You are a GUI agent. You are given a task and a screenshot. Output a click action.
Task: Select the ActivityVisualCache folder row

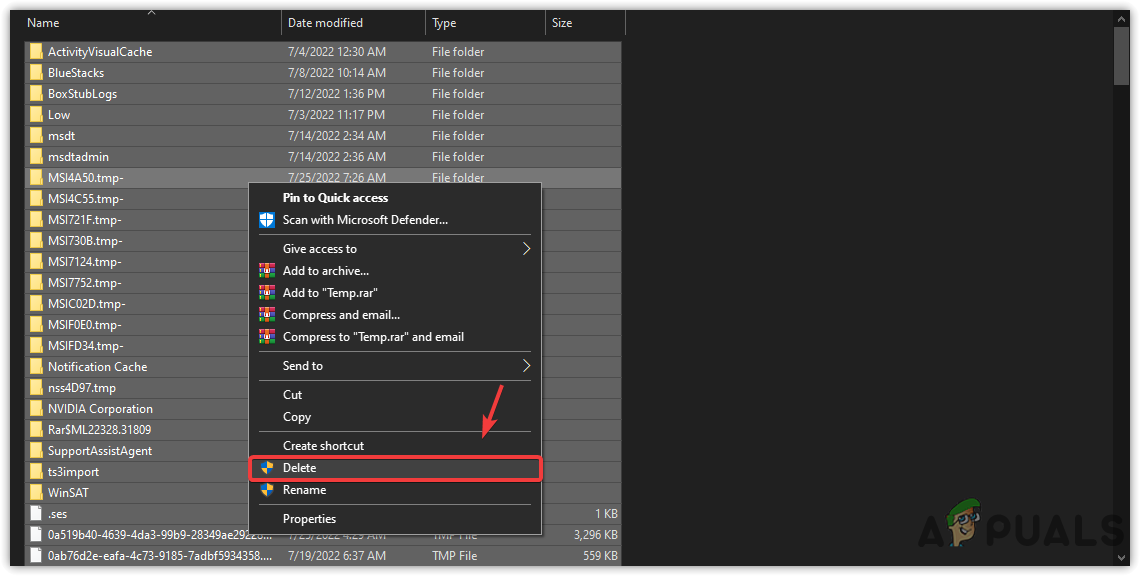(x=100, y=52)
